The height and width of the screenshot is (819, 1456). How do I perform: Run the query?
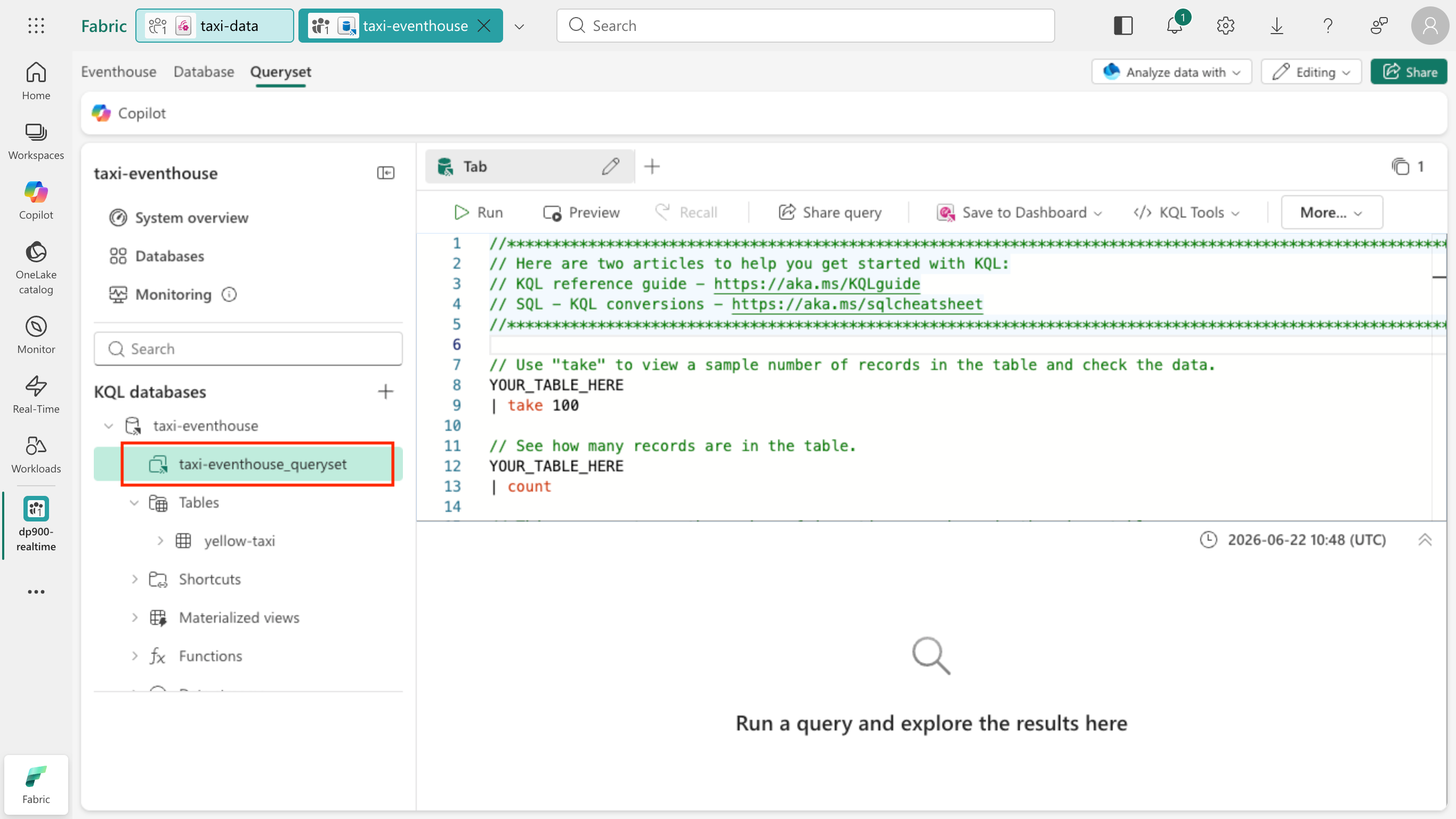point(478,212)
